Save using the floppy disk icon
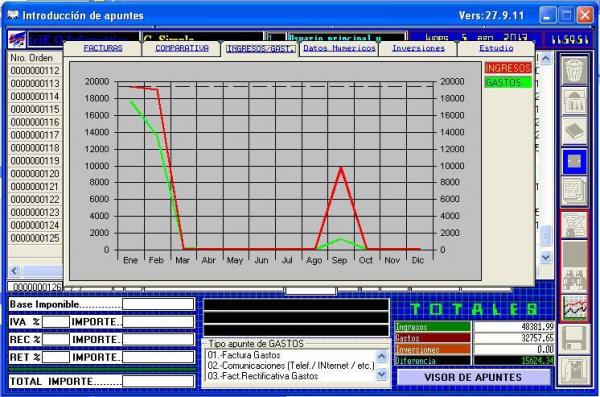The height and width of the screenshot is (397, 600). coord(574,339)
